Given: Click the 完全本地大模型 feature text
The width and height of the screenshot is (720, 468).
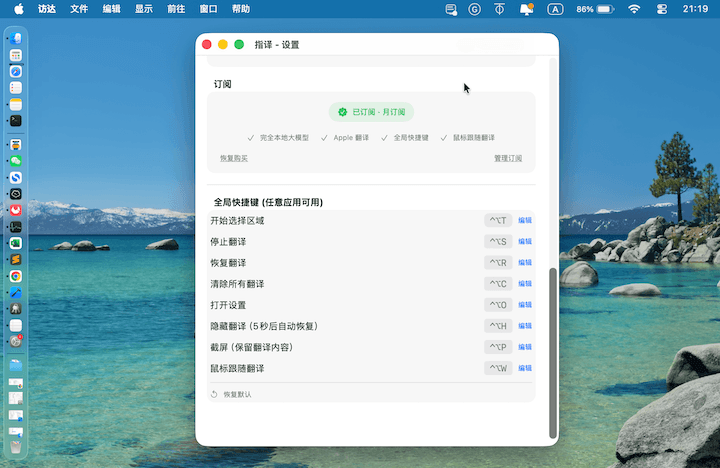Looking at the screenshot, I should [284, 138].
